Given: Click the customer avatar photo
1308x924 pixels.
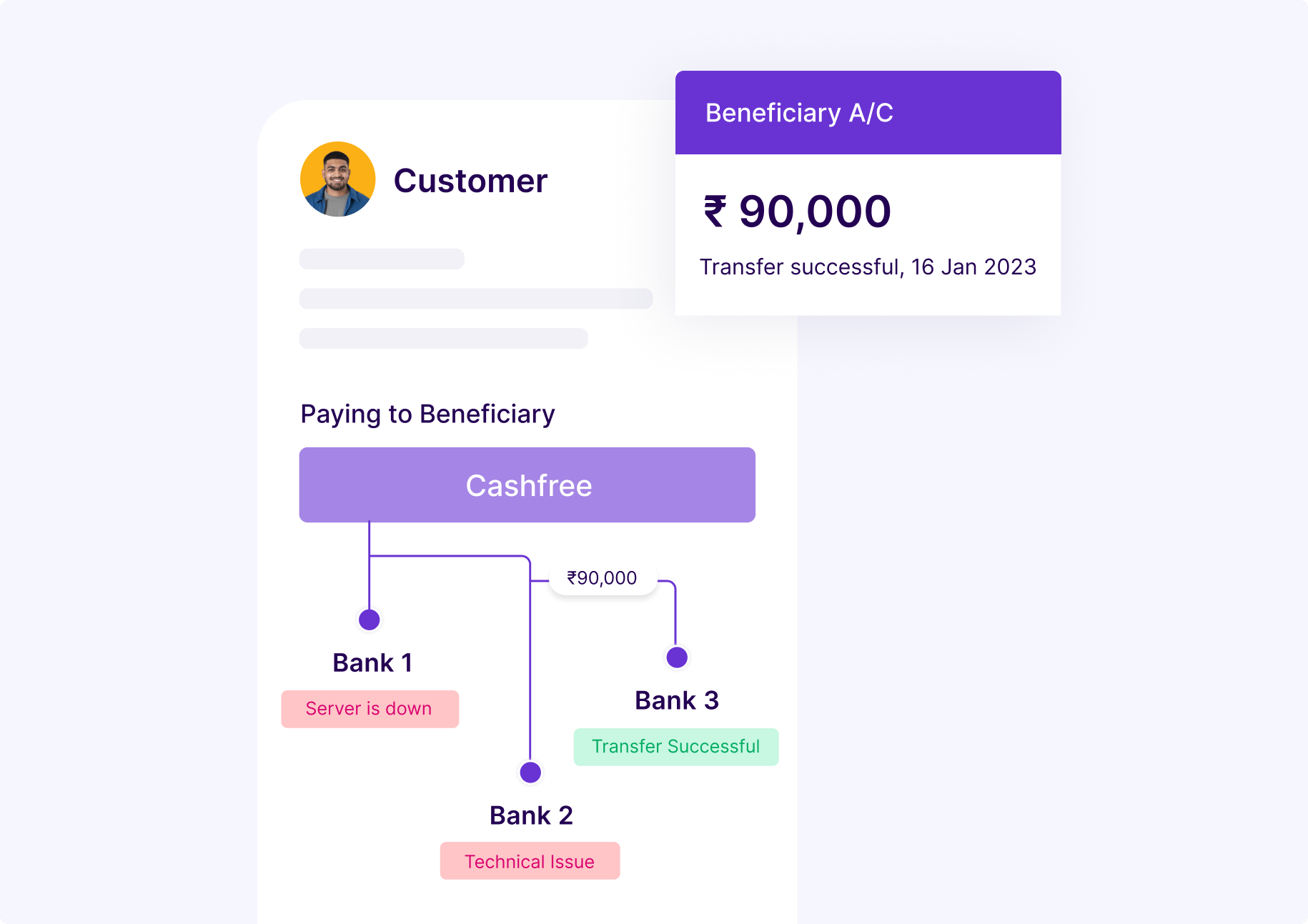Looking at the screenshot, I should pyautogui.click(x=337, y=179).
